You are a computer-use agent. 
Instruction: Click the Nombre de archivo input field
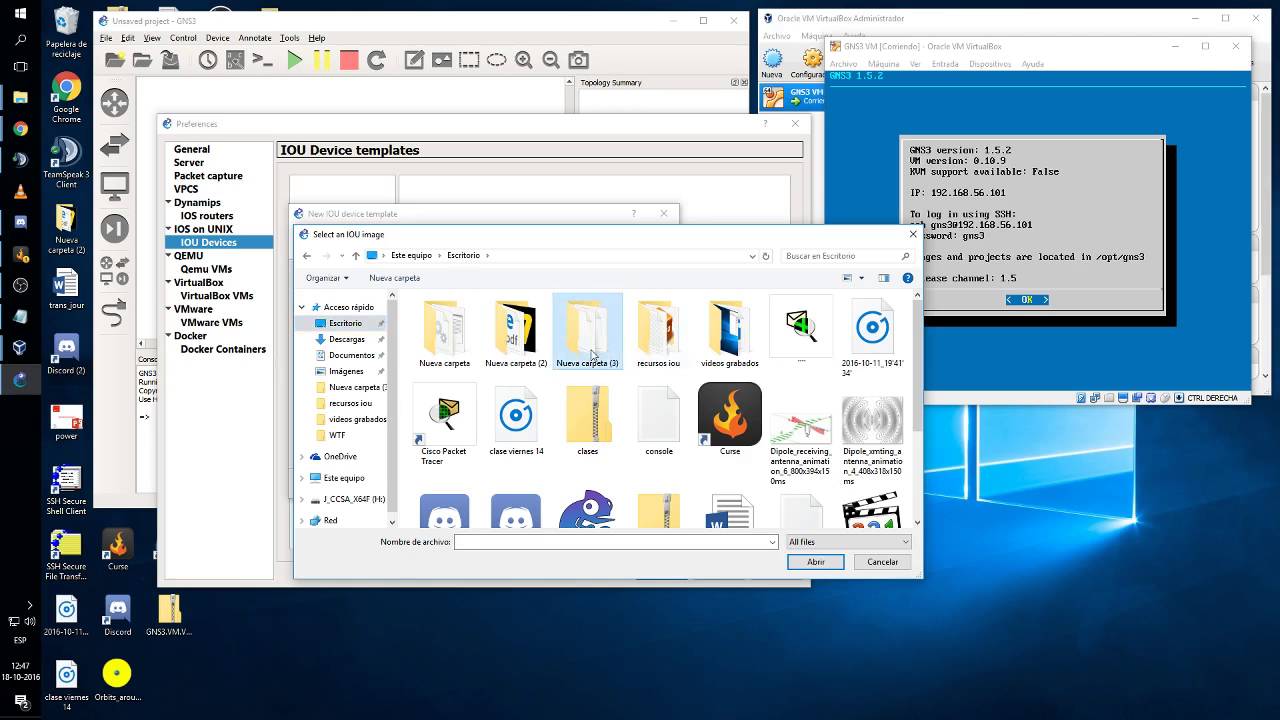[x=616, y=542]
